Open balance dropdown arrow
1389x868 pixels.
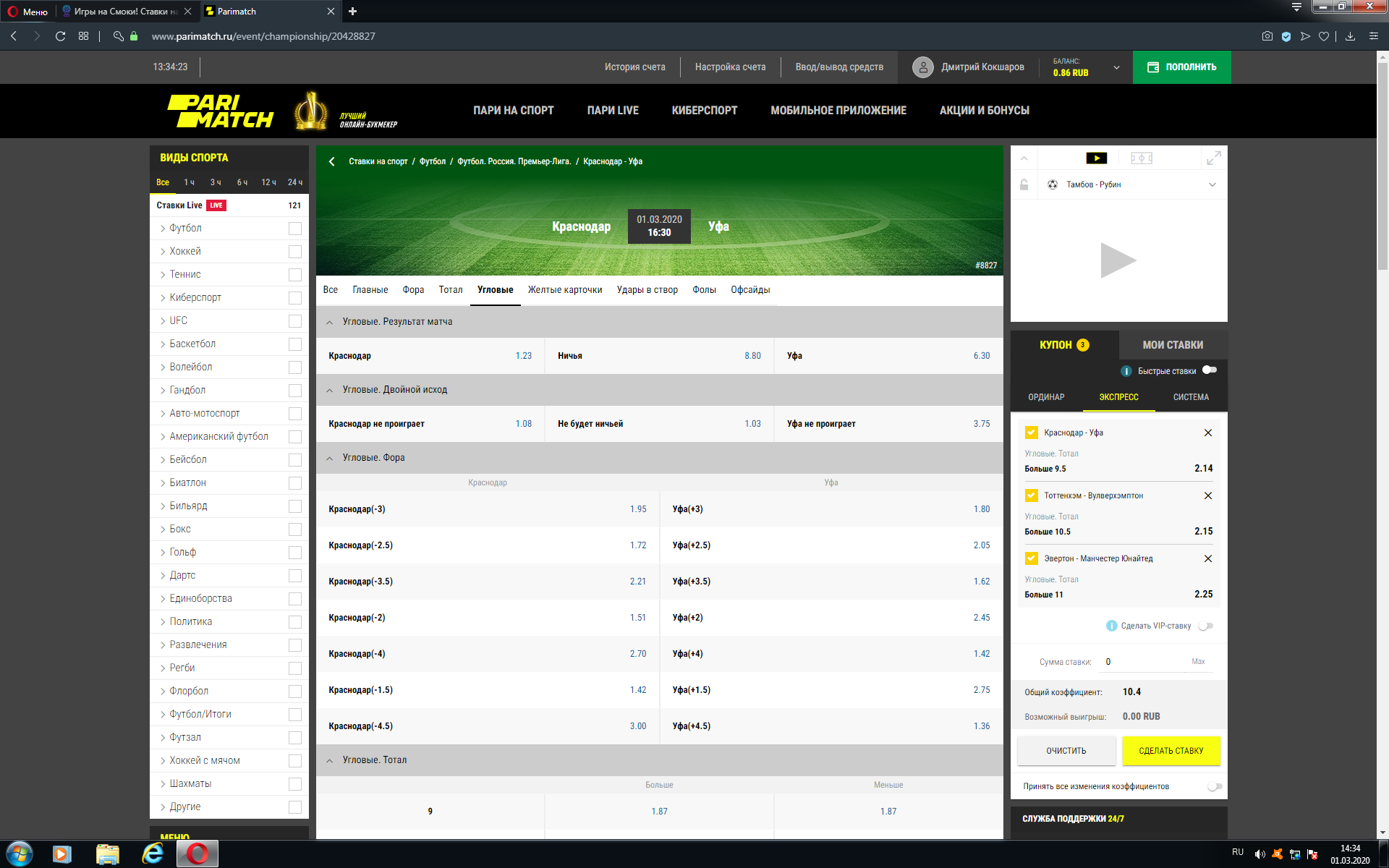pos(1116,67)
